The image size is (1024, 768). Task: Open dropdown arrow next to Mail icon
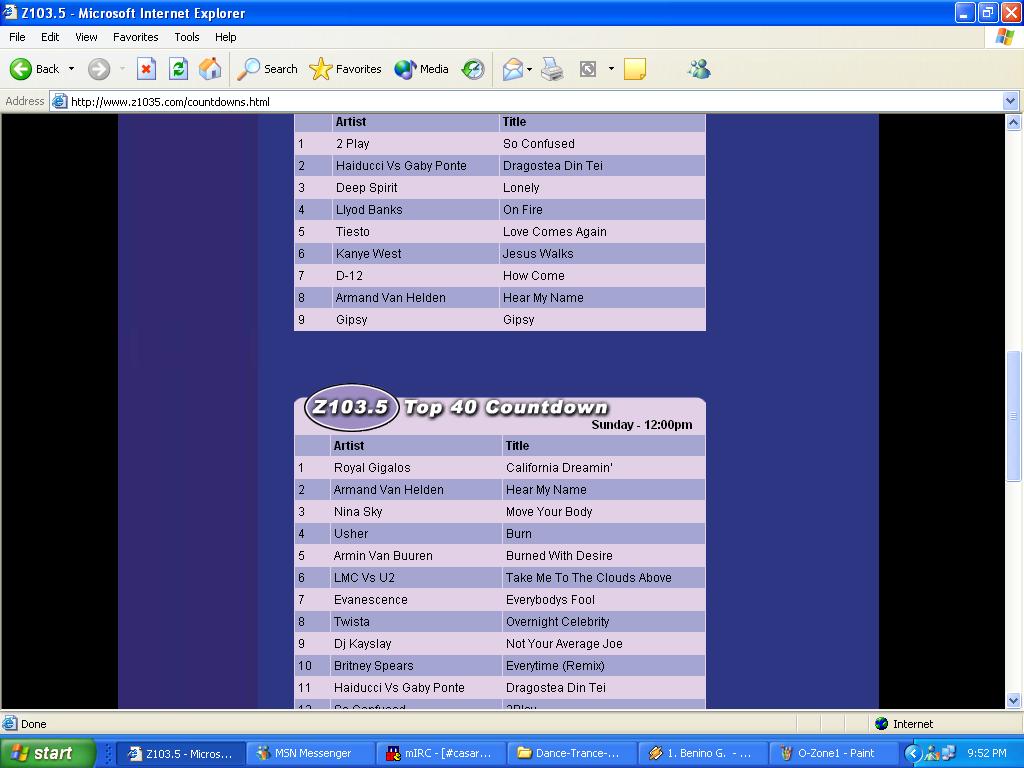pos(530,69)
